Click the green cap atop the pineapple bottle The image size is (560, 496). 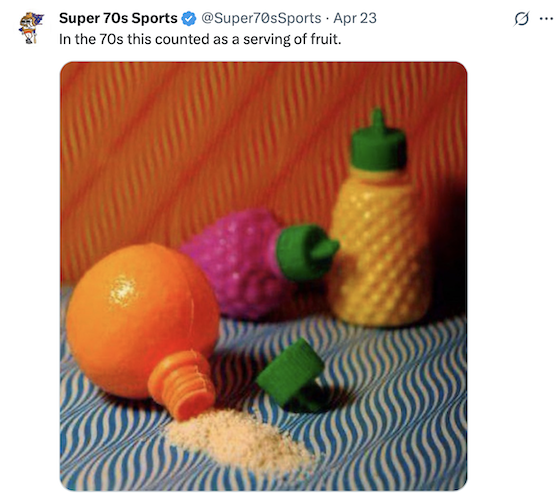(x=378, y=140)
